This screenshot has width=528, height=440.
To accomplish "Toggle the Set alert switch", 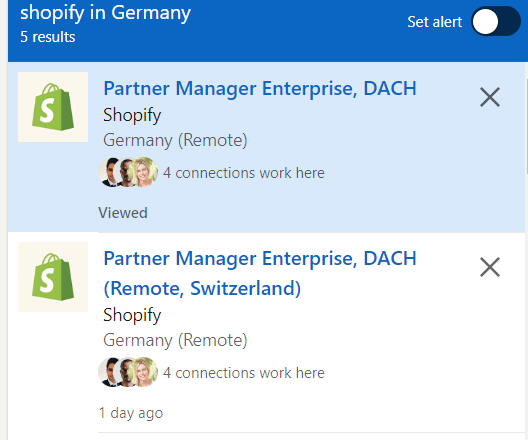I will coord(496,21).
